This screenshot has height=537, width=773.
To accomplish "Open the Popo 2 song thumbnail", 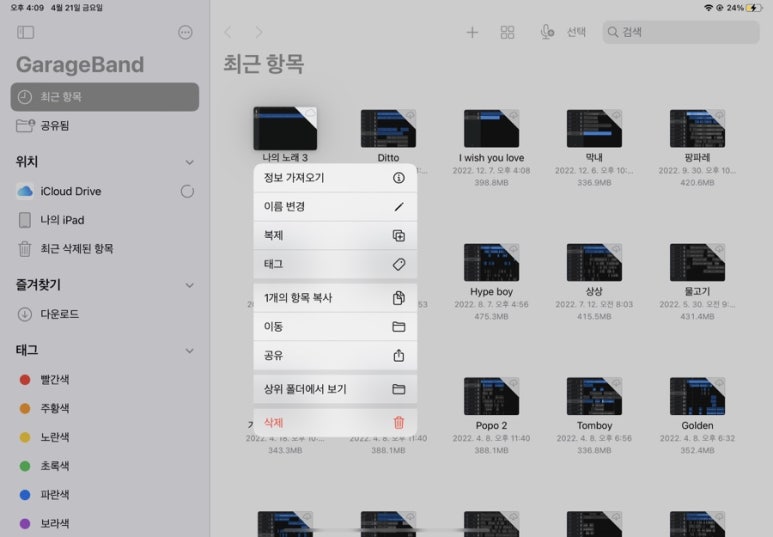I will pyautogui.click(x=492, y=396).
